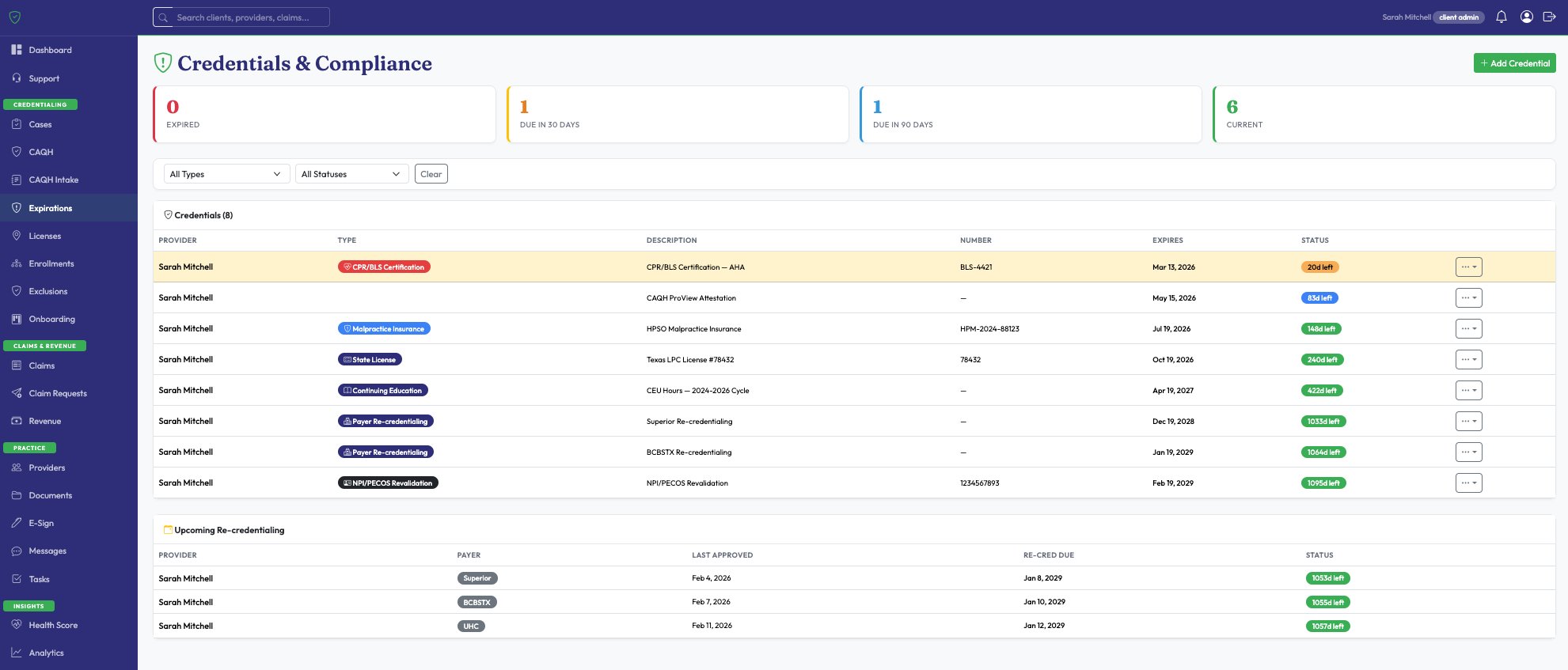1568x670 pixels.
Task: Navigate to Enrollments in the sidebar
Action: 51,263
